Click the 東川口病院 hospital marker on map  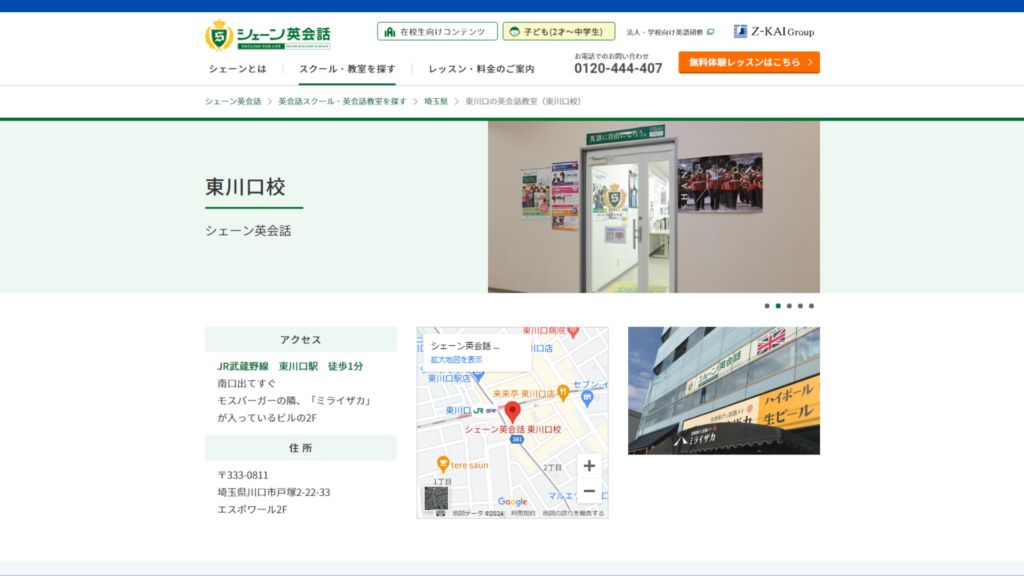pos(573,331)
